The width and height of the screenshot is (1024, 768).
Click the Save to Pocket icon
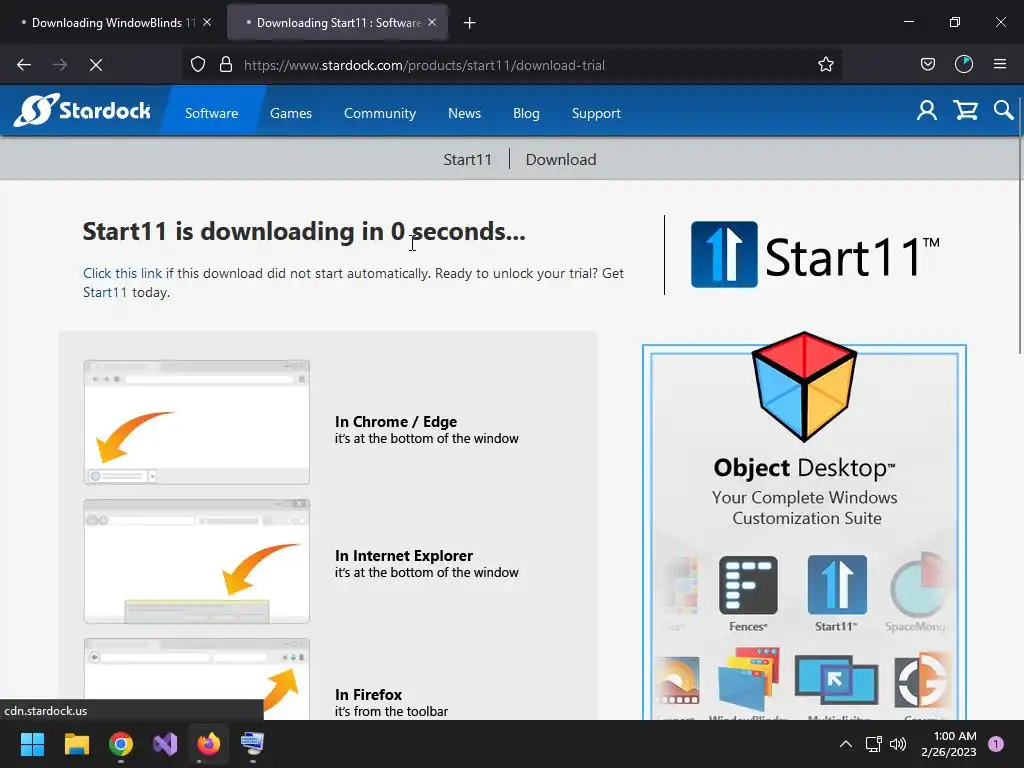(927, 65)
